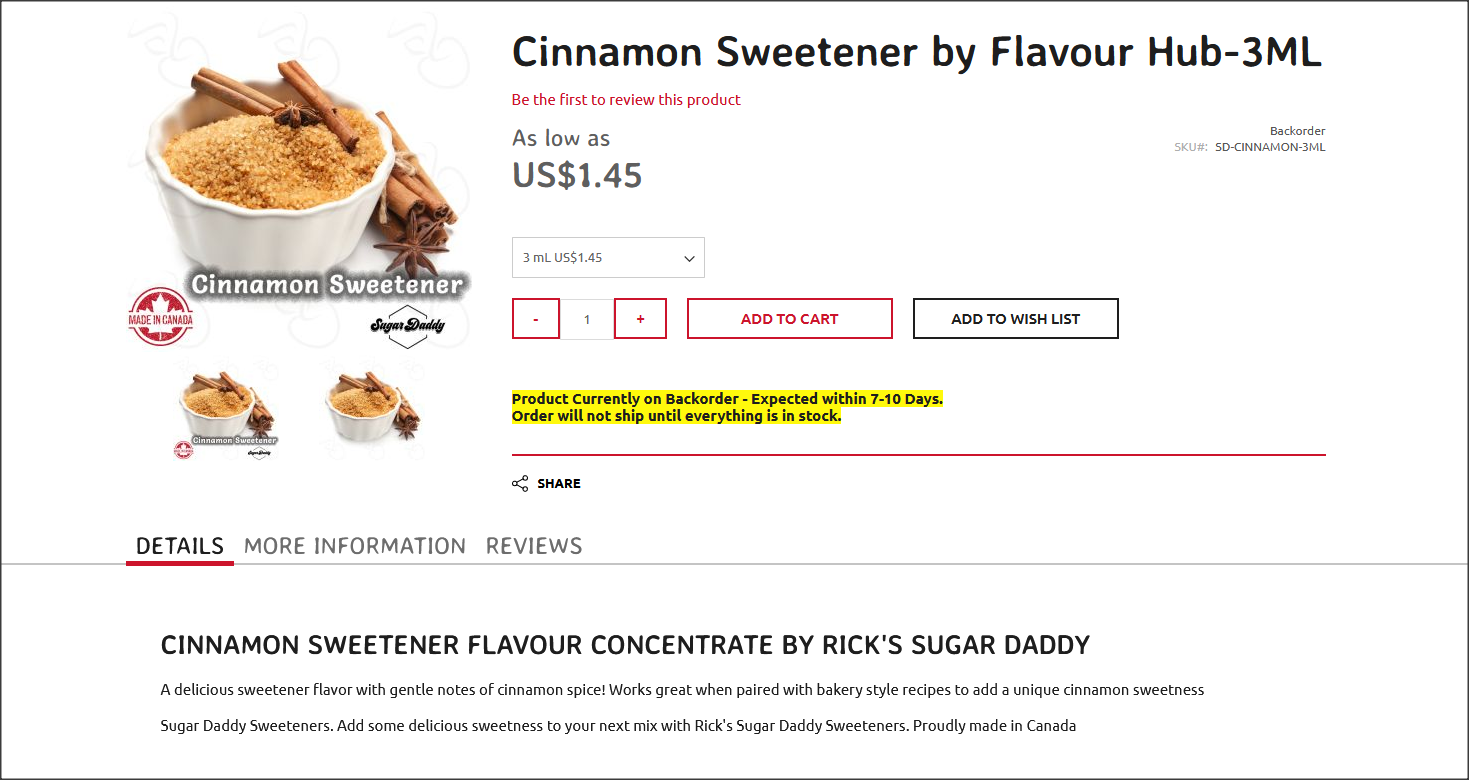Select the Details tab
Screen dimensions: 1469x780
tap(180, 546)
